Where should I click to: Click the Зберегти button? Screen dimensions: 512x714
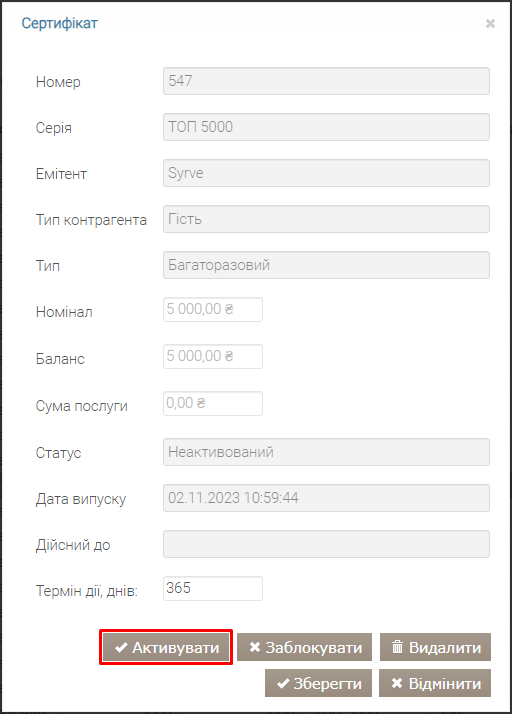[318, 683]
